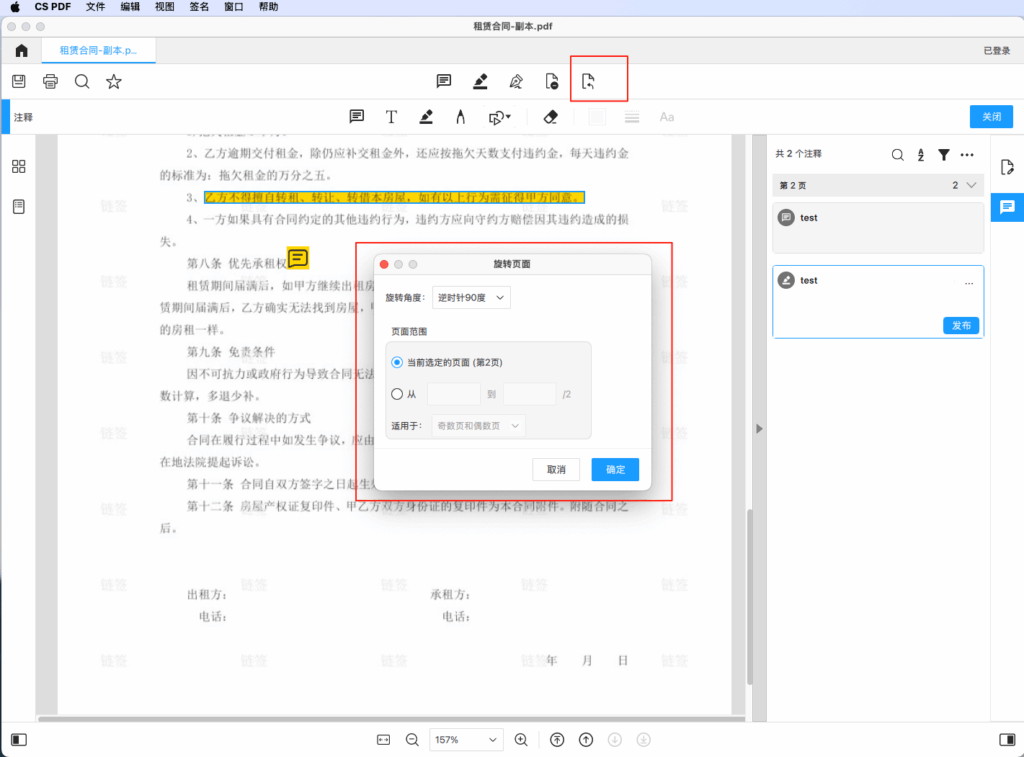1024x757 pixels.
Task: Click the zoom out icon
Action: click(x=412, y=739)
